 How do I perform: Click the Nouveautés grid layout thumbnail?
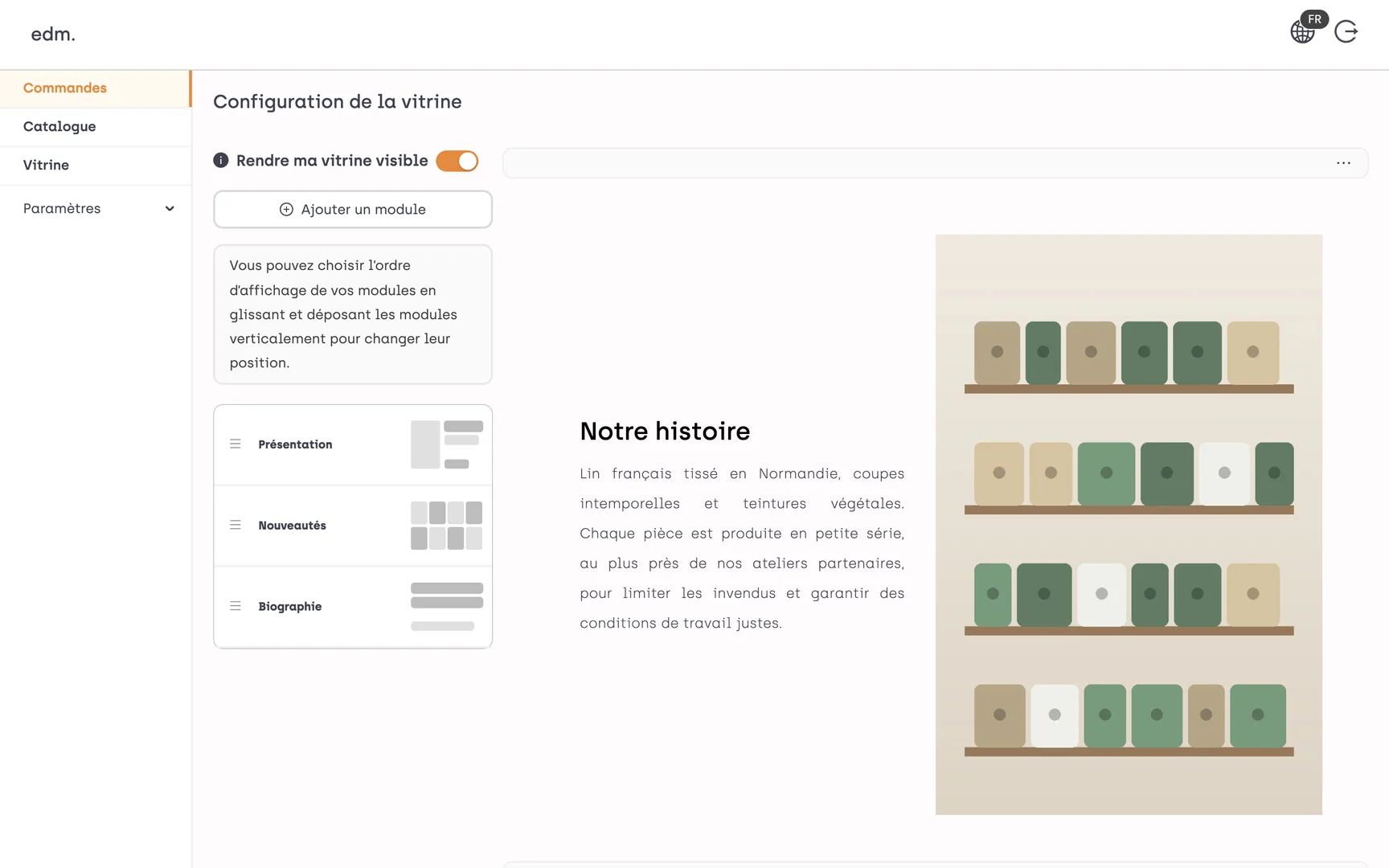point(447,526)
